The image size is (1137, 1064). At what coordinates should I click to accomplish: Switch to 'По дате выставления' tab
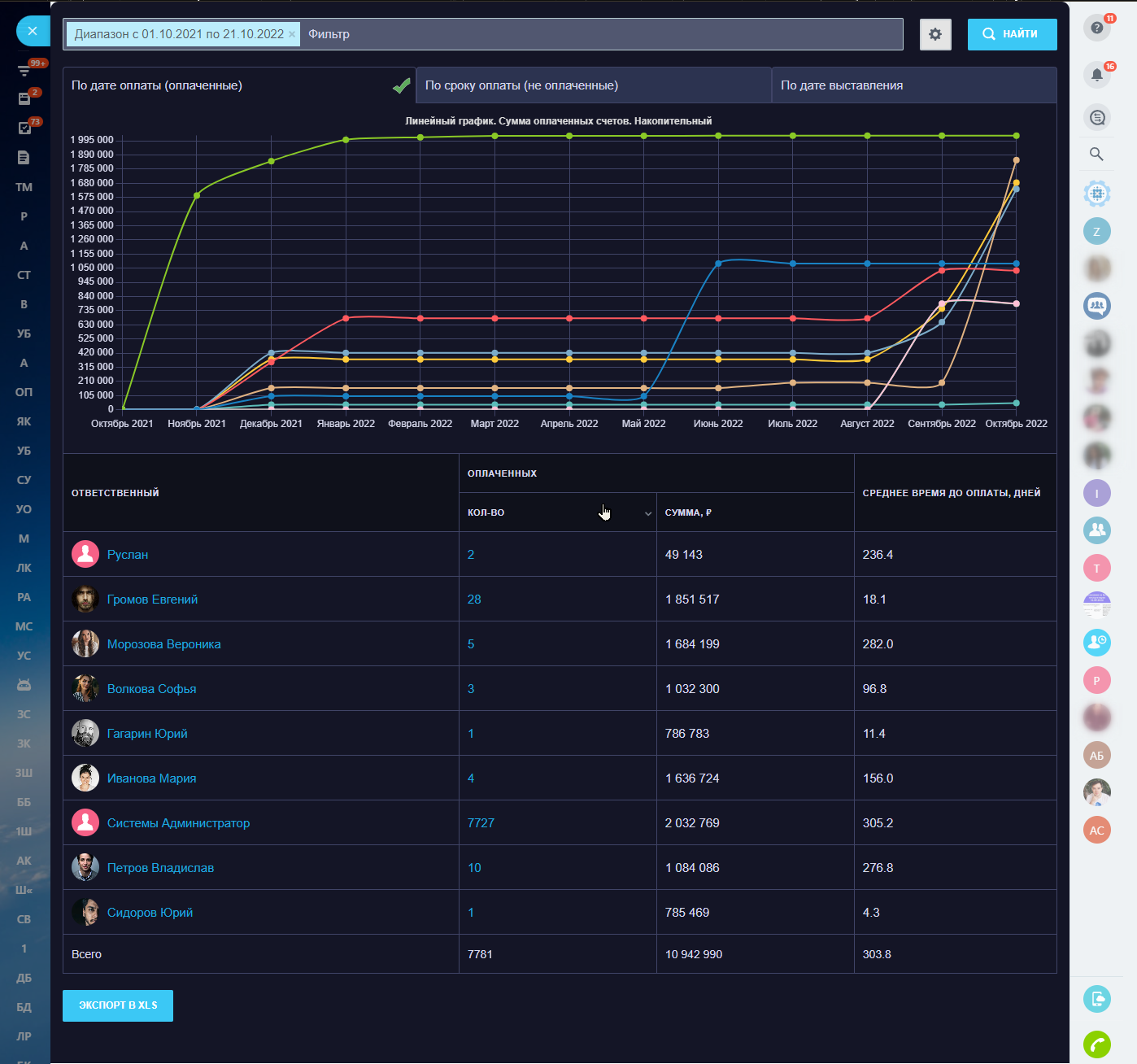[x=842, y=85]
